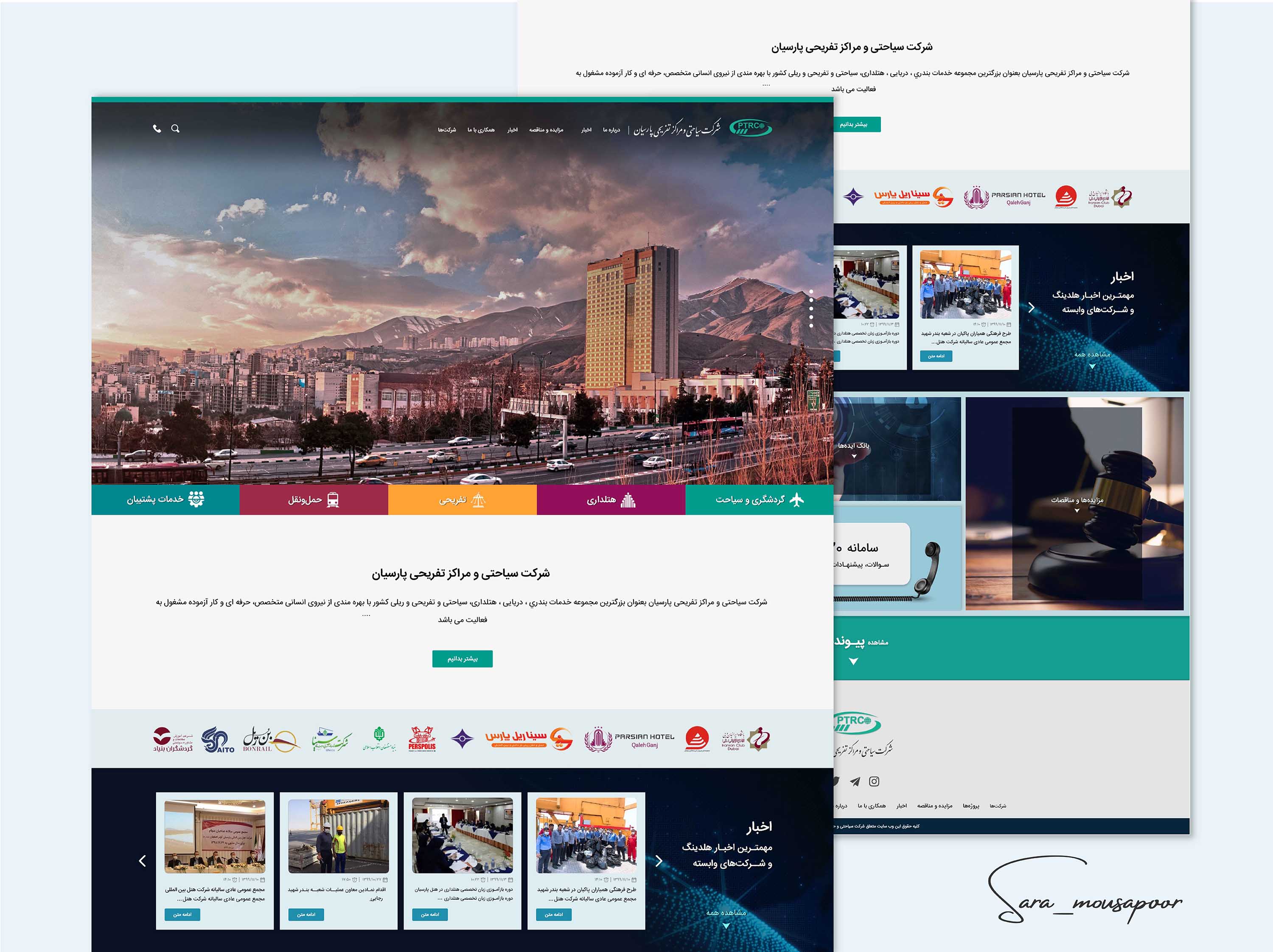
Task: Open the group-in-blue-uniforms news photo, front page
Action: click(x=586, y=836)
